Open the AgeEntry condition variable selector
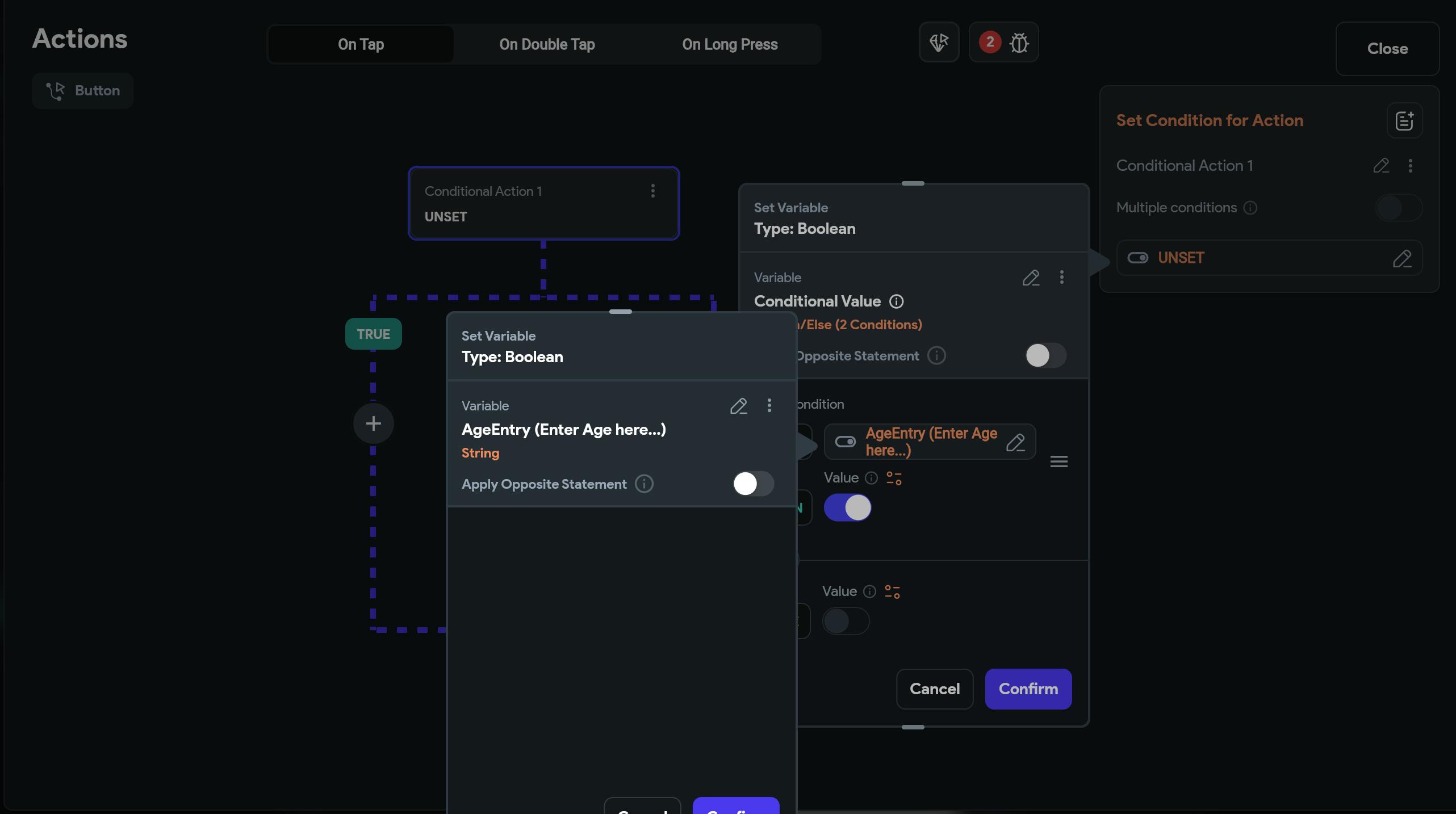Image resolution: width=1456 pixels, height=814 pixels. (929, 442)
